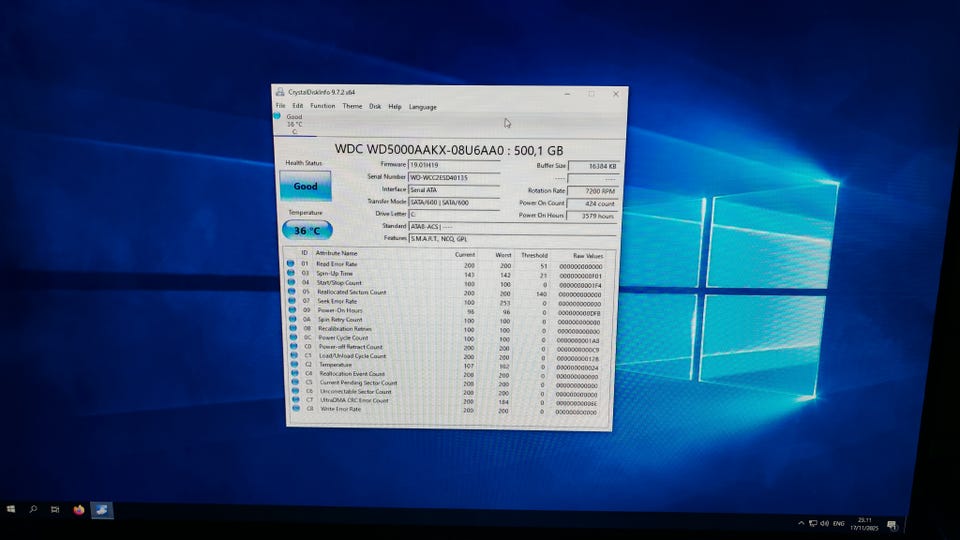Click the Write Error Rate status icon

click(x=296, y=408)
